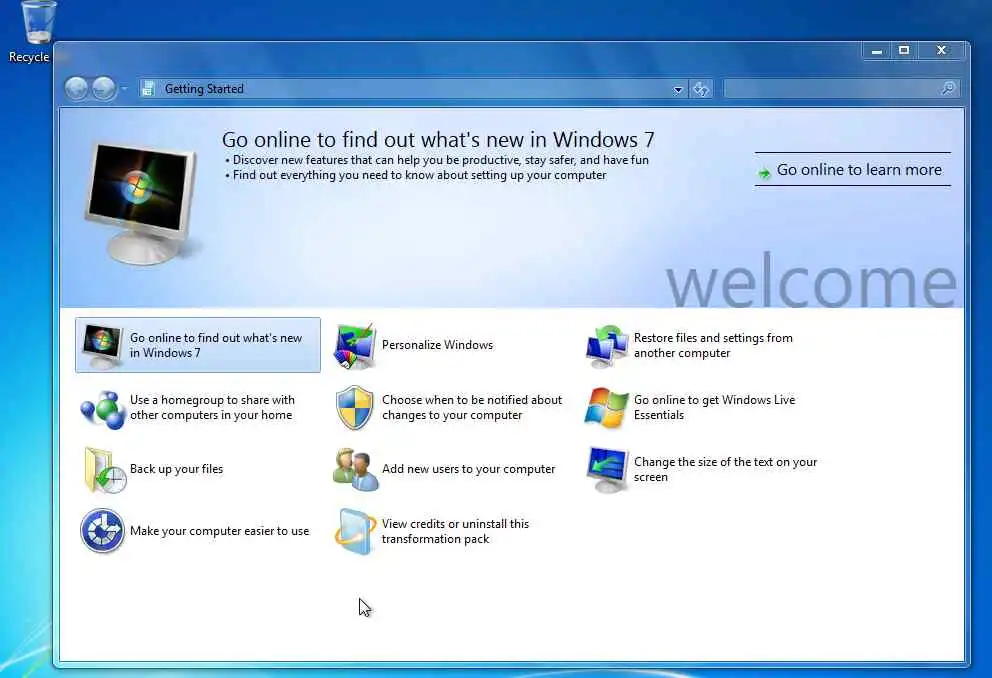Click the "Discover new features" bullet text
The width and height of the screenshot is (992, 678).
tap(440, 160)
